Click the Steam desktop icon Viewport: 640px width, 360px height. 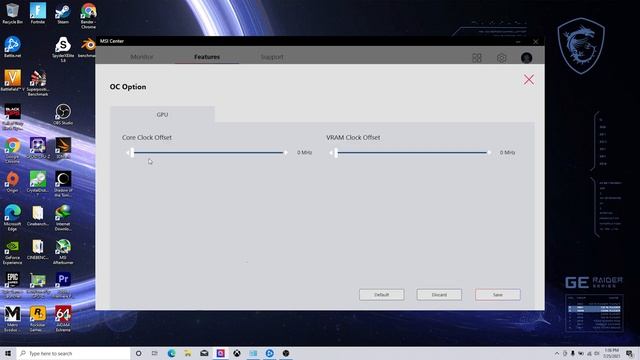pos(63,13)
